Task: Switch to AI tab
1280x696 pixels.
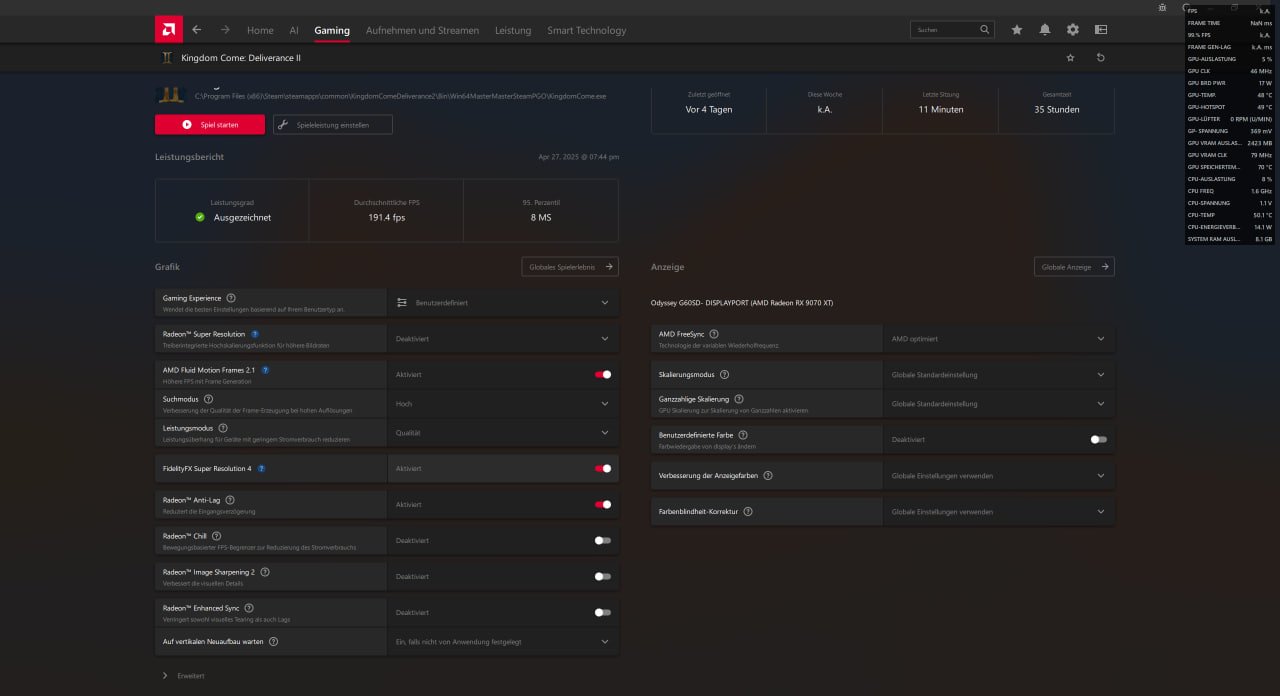Action: (x=294, y=30)
